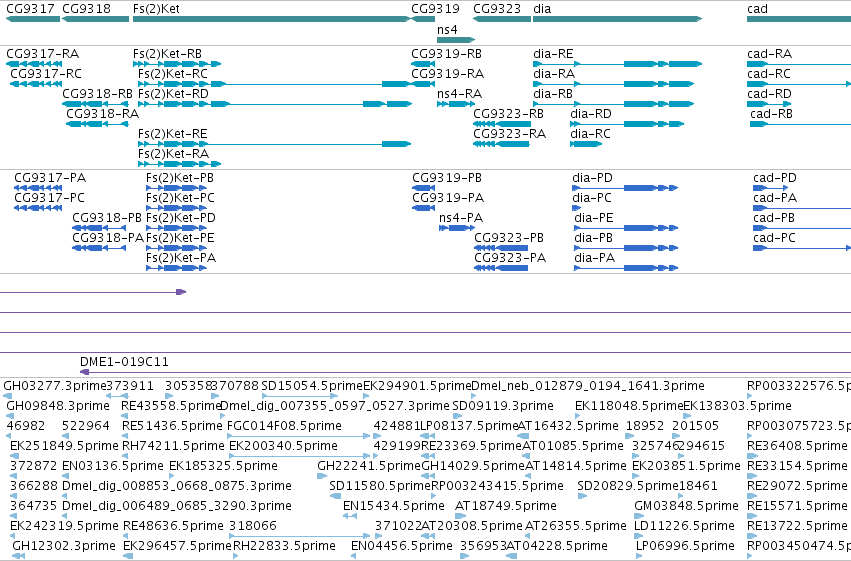Open the cad gene label
851x561 pixels.
click(757, 9)
